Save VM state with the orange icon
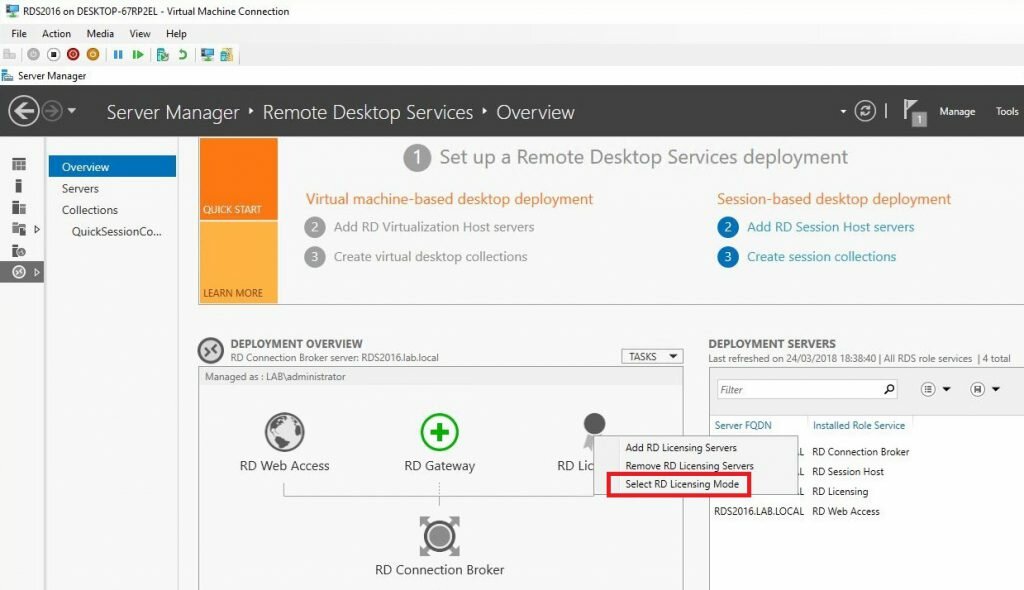This screenshot has width=1024, height=590. [93, 55]
